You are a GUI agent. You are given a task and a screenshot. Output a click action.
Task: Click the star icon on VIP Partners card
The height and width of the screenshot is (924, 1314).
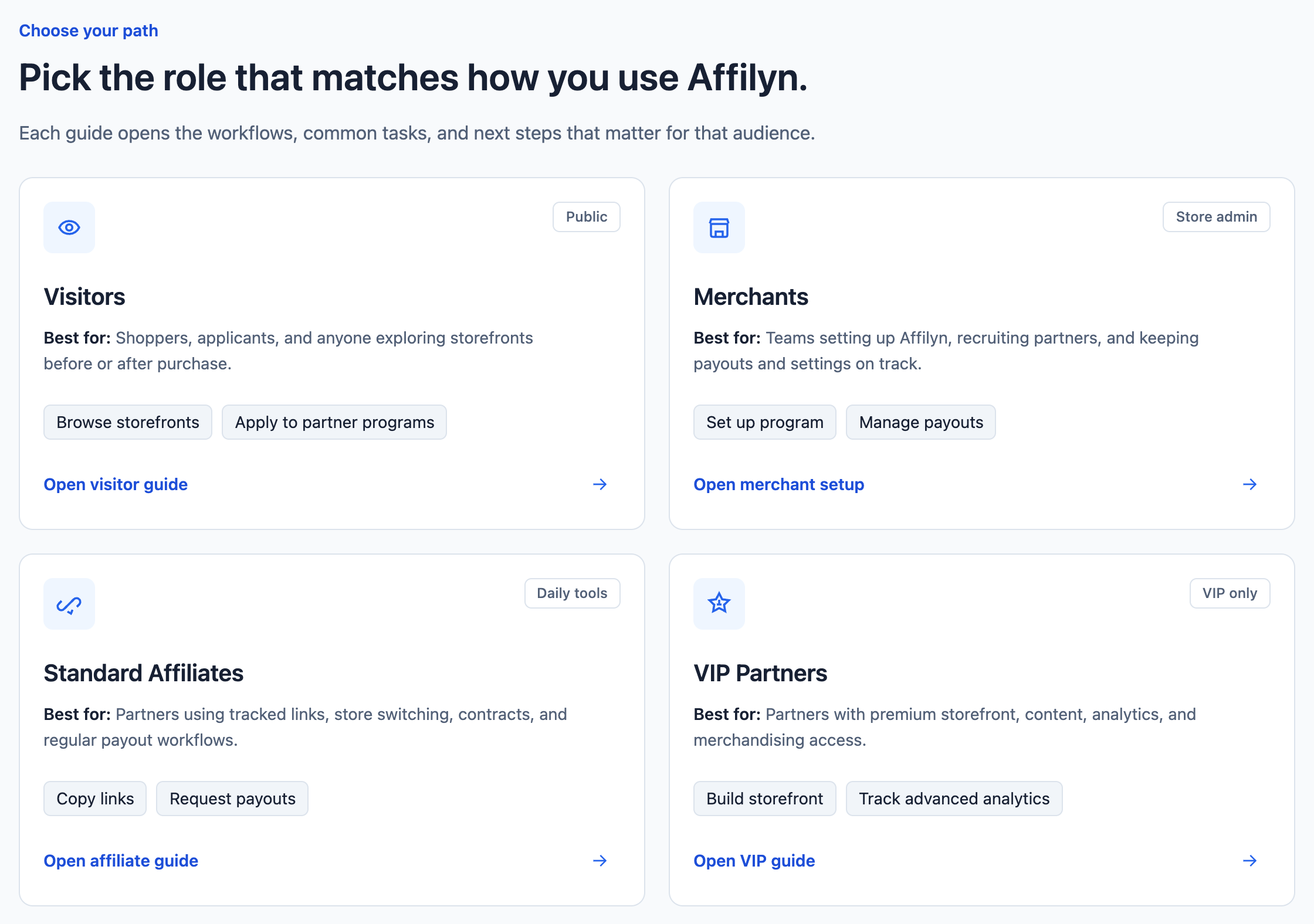pos(719,603)
